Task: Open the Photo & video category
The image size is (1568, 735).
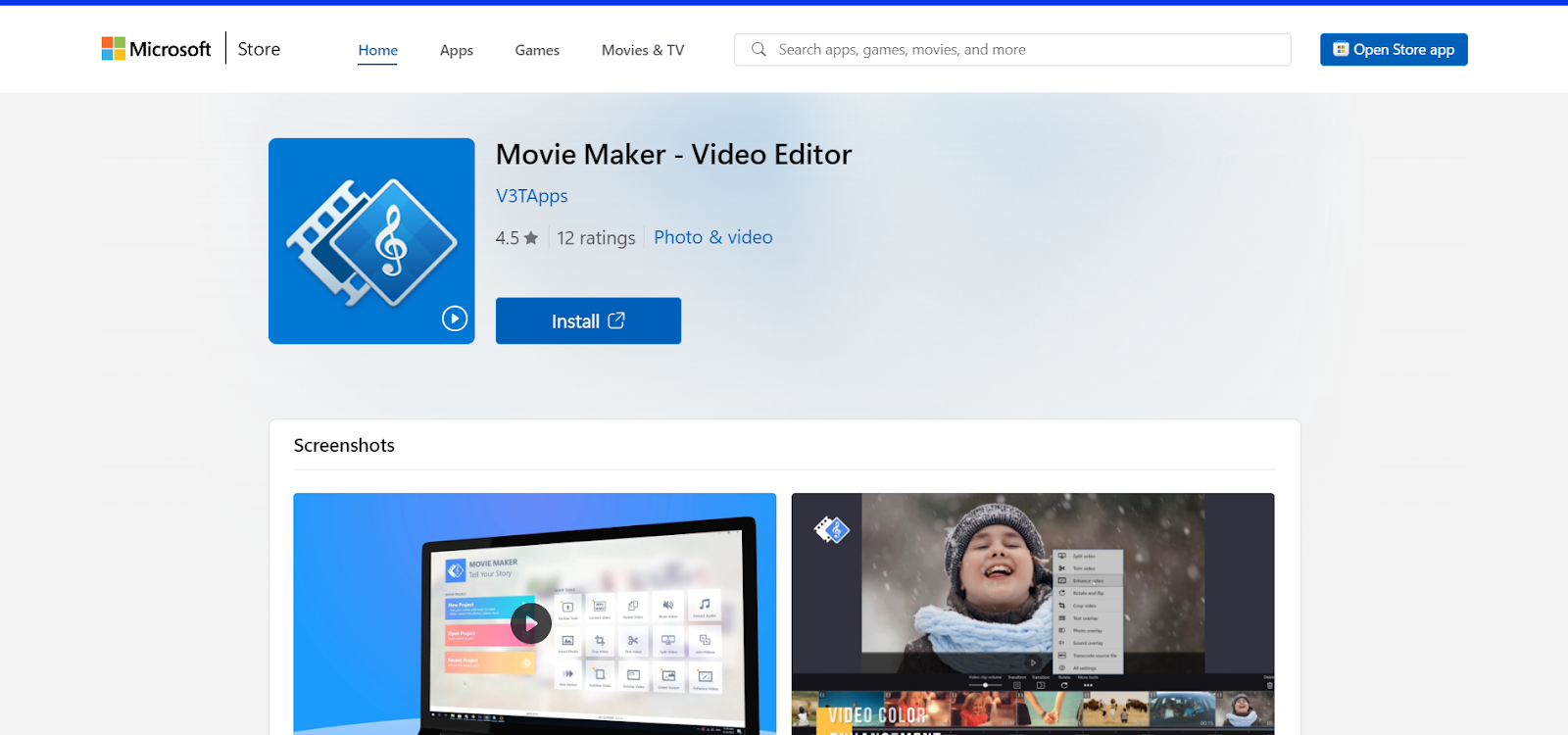Action: [713, 237]
